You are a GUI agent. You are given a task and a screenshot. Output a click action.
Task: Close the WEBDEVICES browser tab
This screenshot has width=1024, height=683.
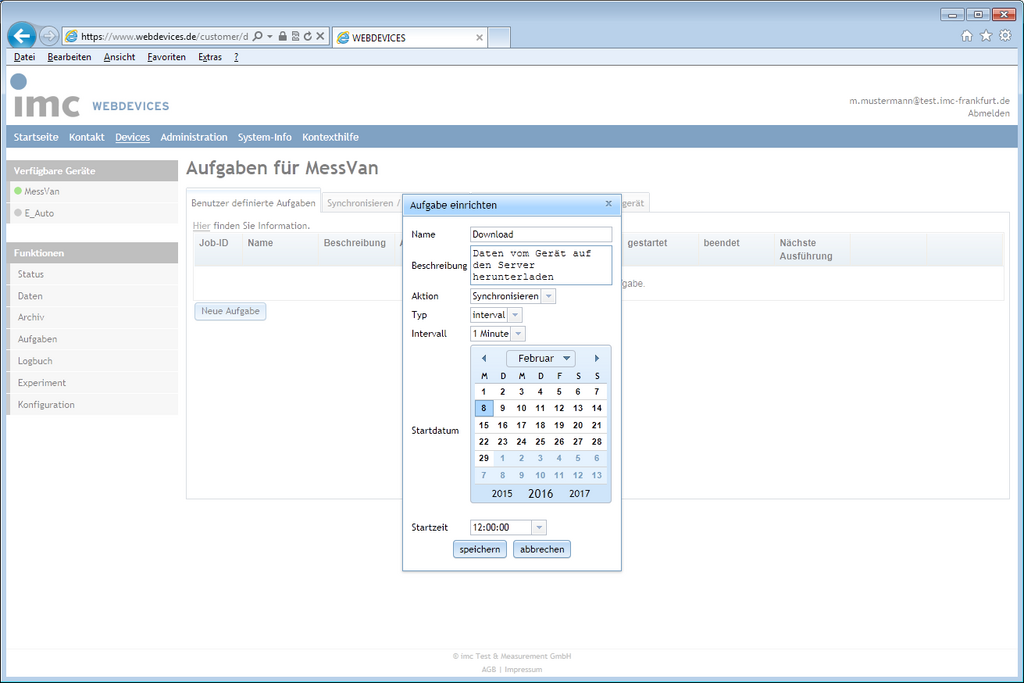pos(479,38)
